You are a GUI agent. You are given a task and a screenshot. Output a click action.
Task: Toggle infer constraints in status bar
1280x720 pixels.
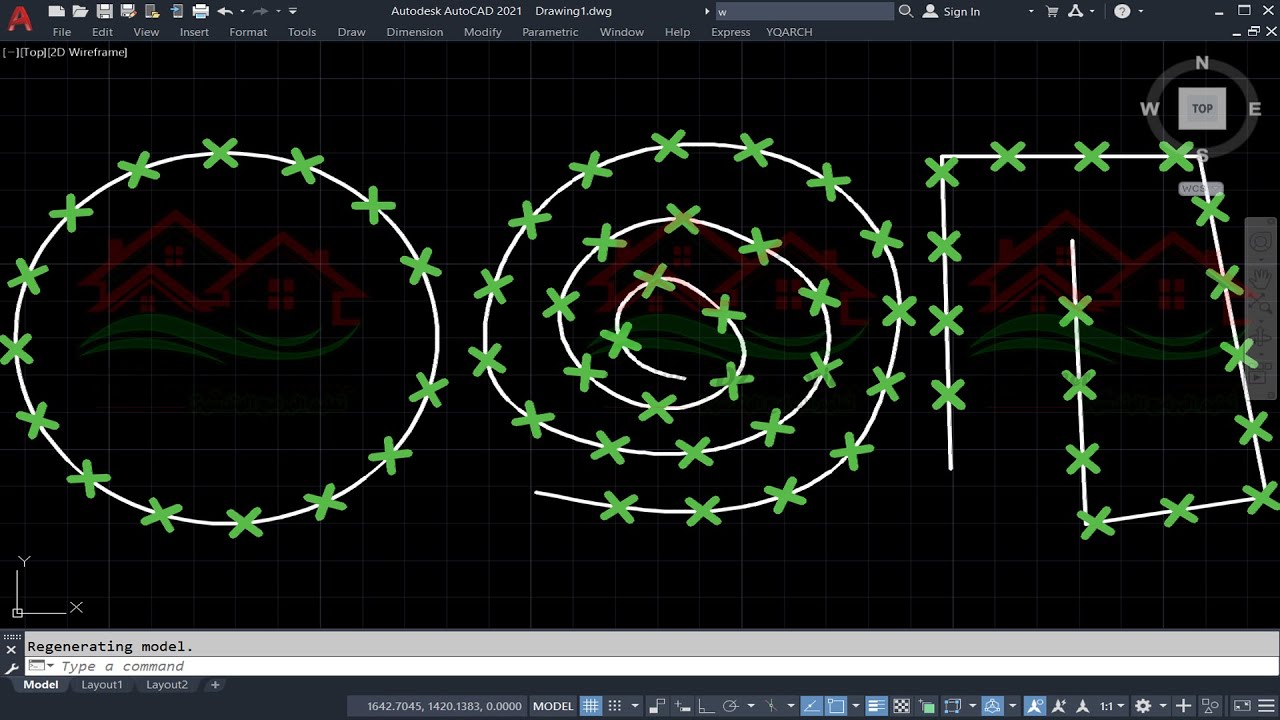pos(656,706)
